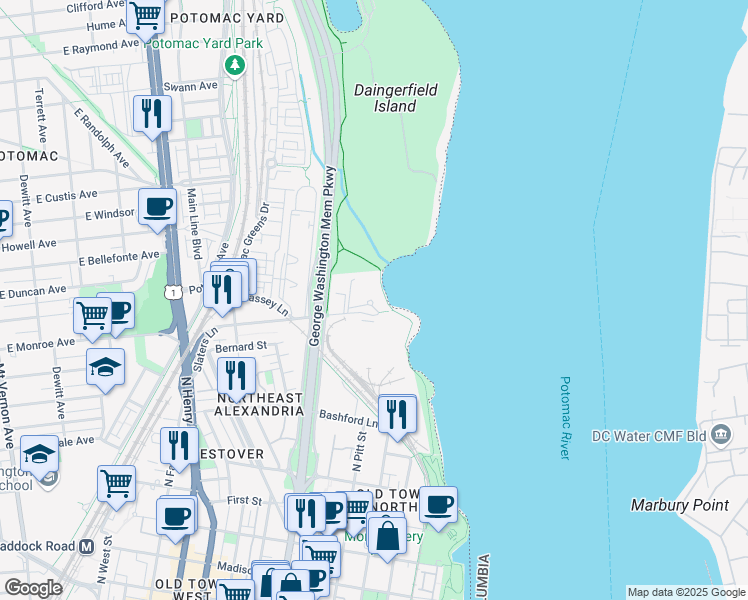Click the Bashford Ln street label
748x600 pixels.
(x=348, y=418)
